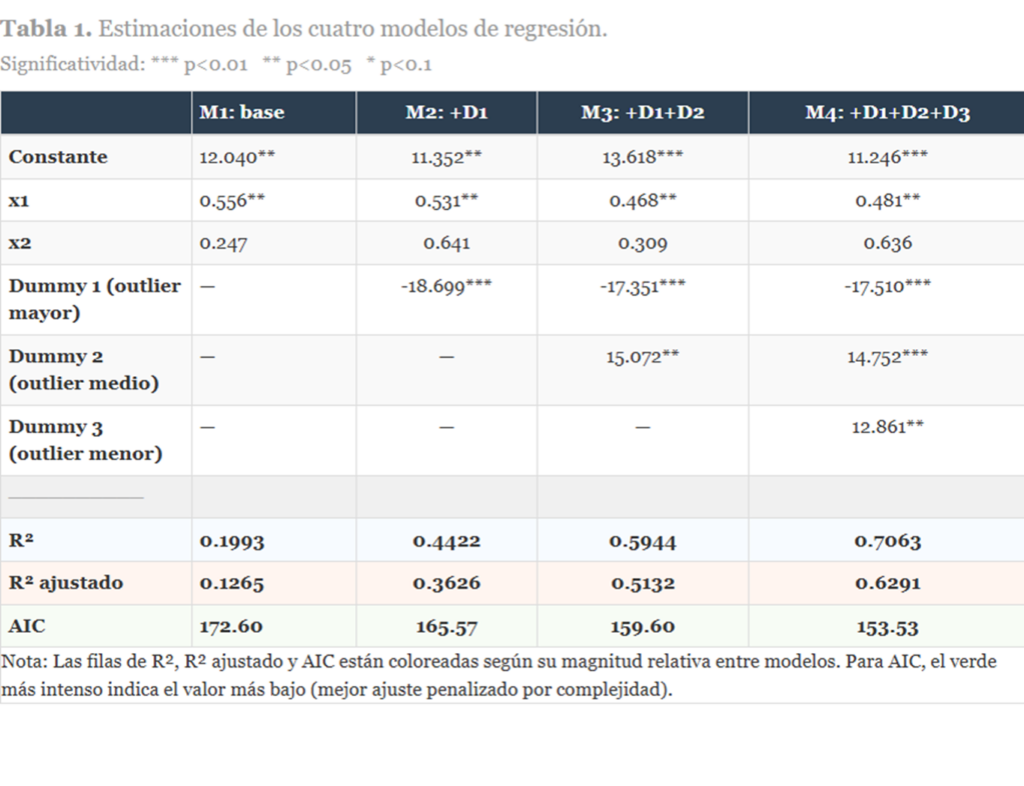Click the Constante row label

click(x=58, y=157)
